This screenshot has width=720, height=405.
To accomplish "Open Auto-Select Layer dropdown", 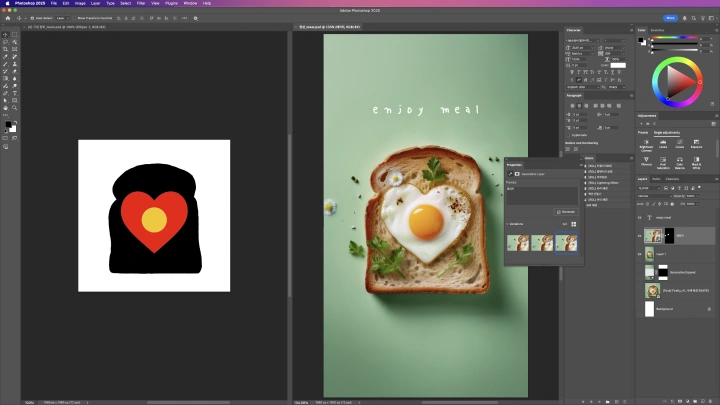I will 62,18.
